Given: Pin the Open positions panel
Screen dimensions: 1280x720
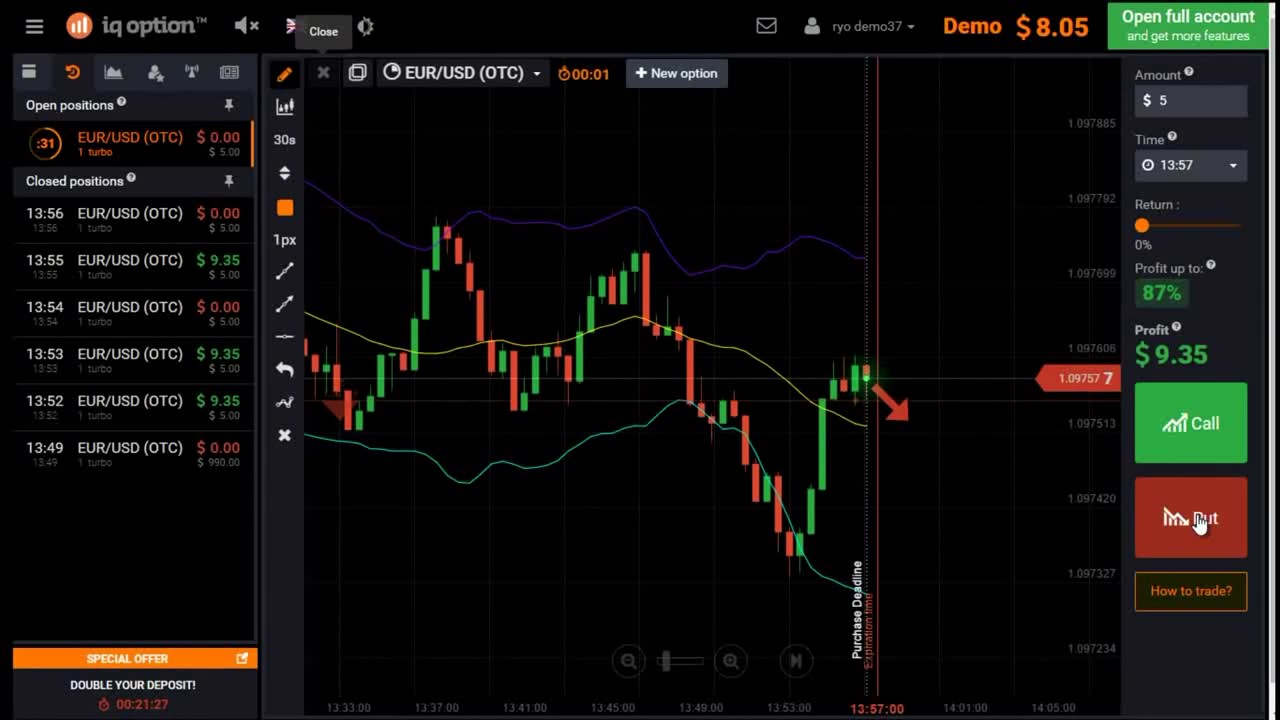Looking at the screenshot, I should [x=229, y=105].
